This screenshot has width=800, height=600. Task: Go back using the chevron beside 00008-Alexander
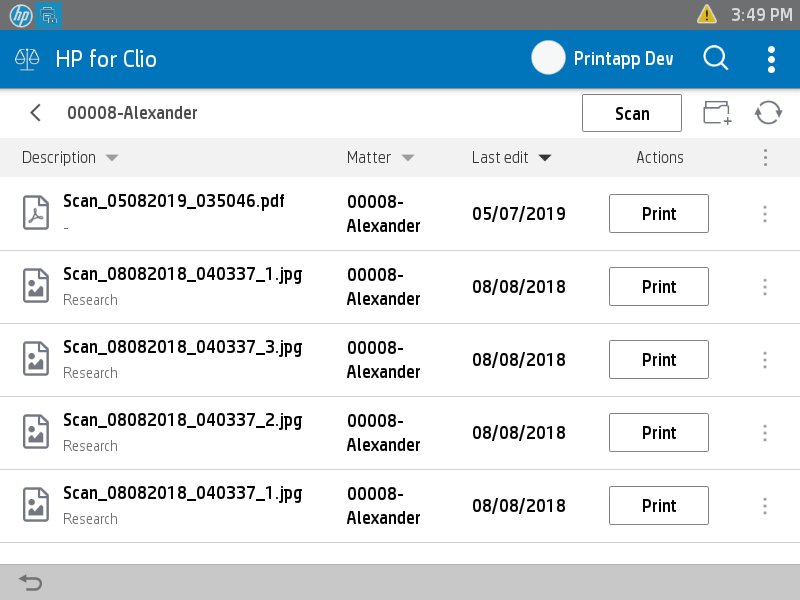point(35,113)
